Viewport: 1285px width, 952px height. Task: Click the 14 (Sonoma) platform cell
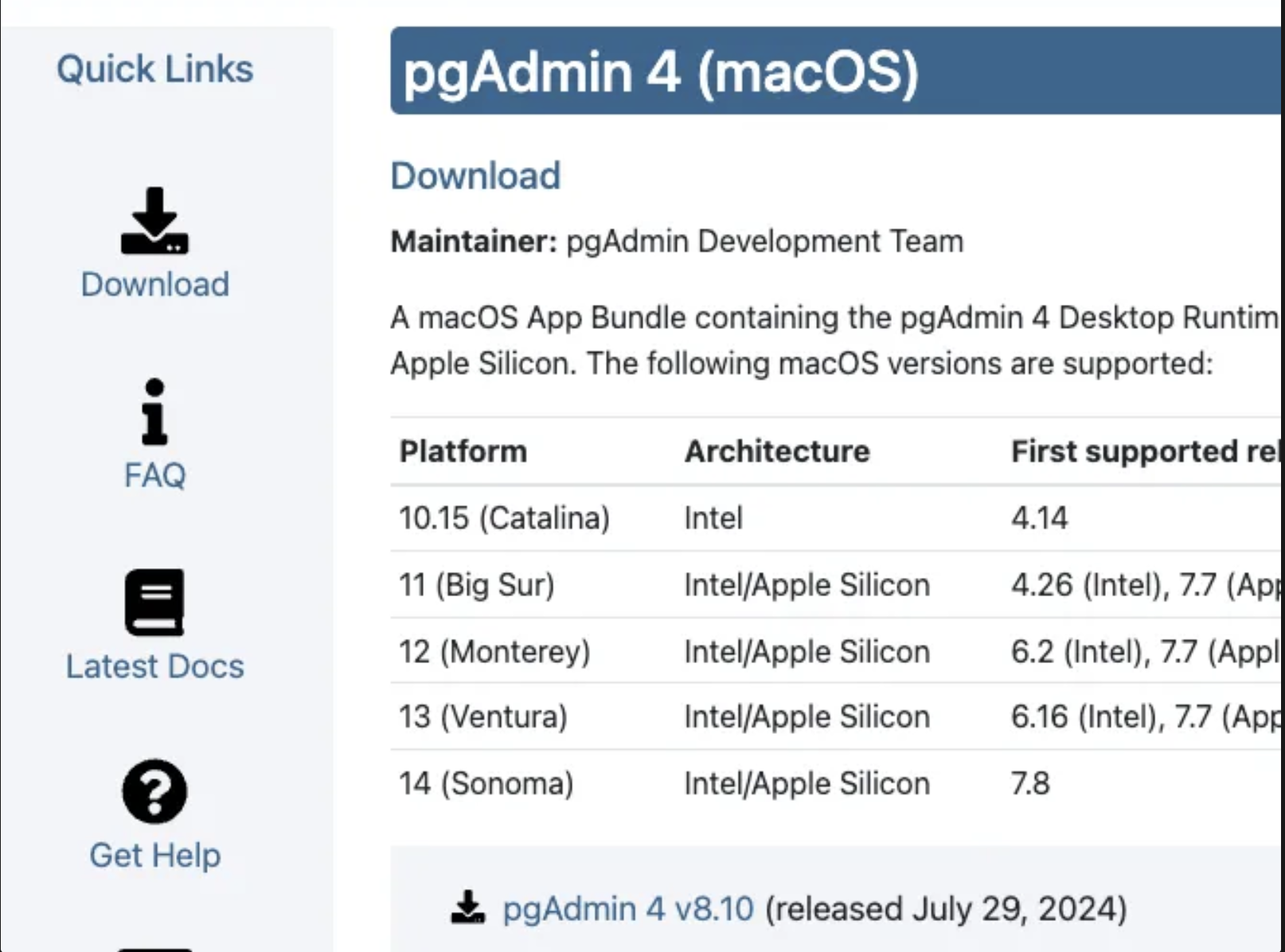(x=486, y=784)
